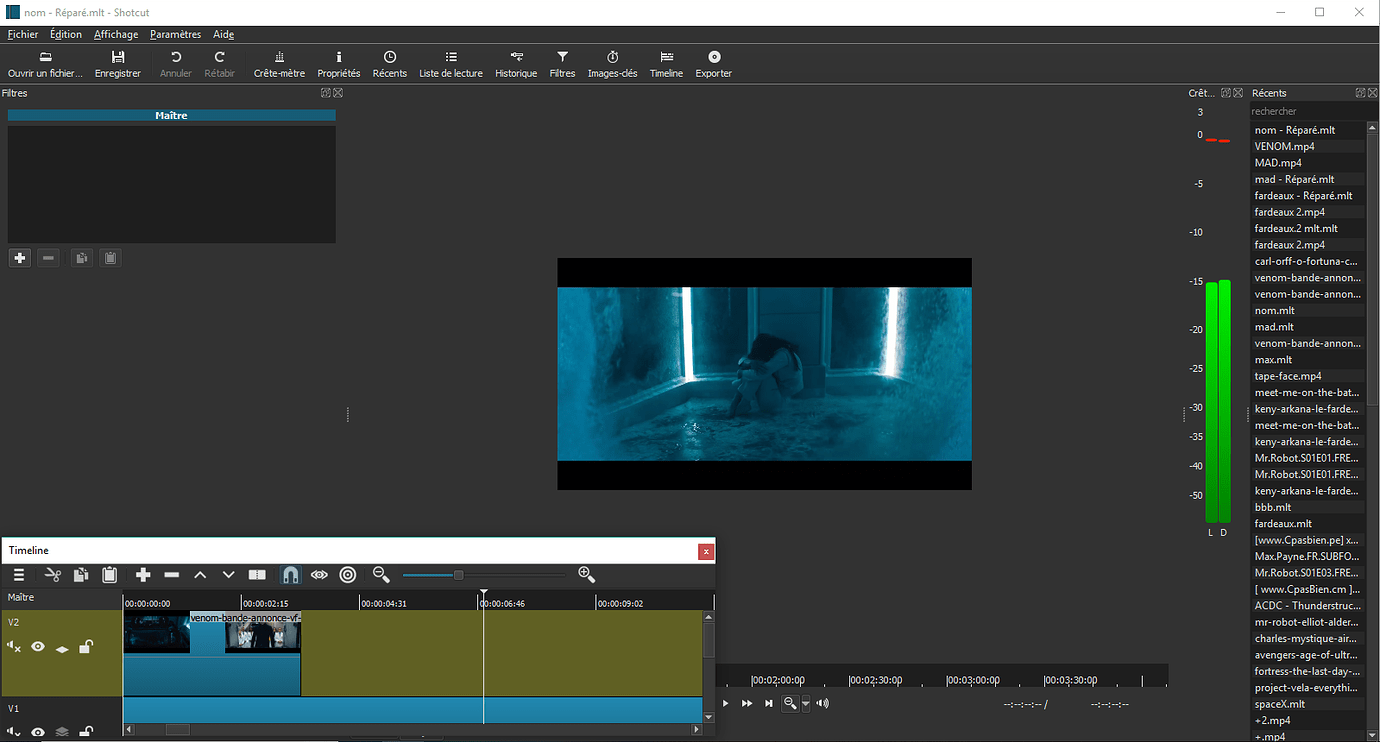Select the venom-bande-annonce clip thumbnail on V2

(263, 633)
